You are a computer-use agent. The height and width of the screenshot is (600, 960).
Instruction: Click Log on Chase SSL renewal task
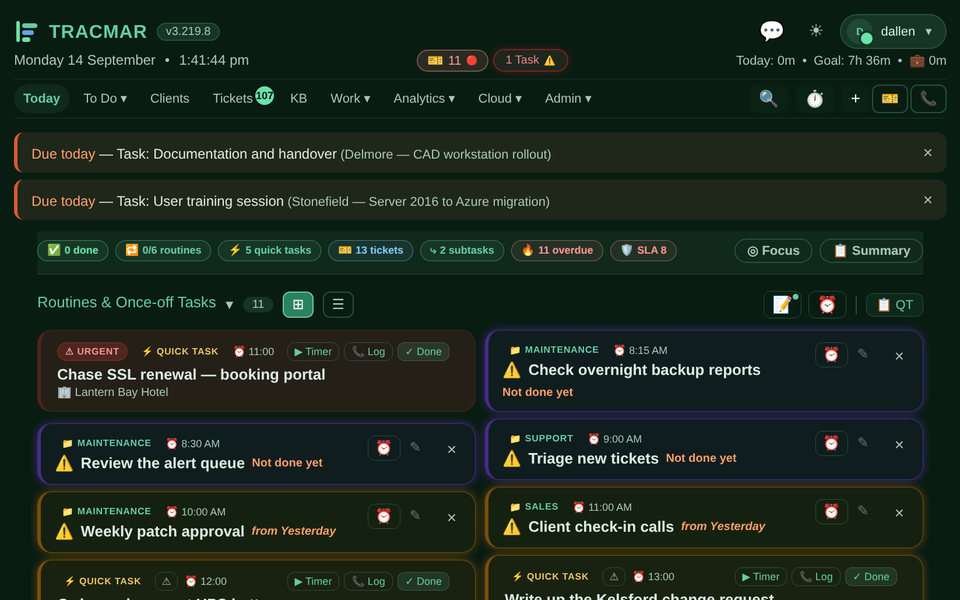coord(368,351)
